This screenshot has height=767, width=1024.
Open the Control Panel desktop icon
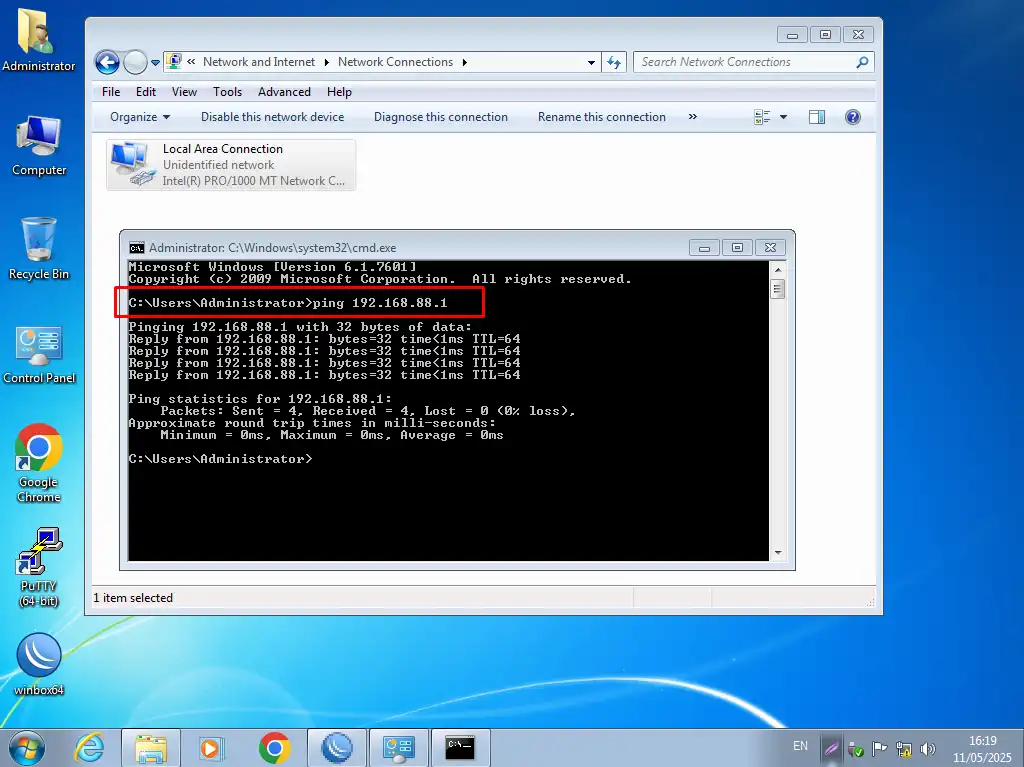(x=39, y=347)
